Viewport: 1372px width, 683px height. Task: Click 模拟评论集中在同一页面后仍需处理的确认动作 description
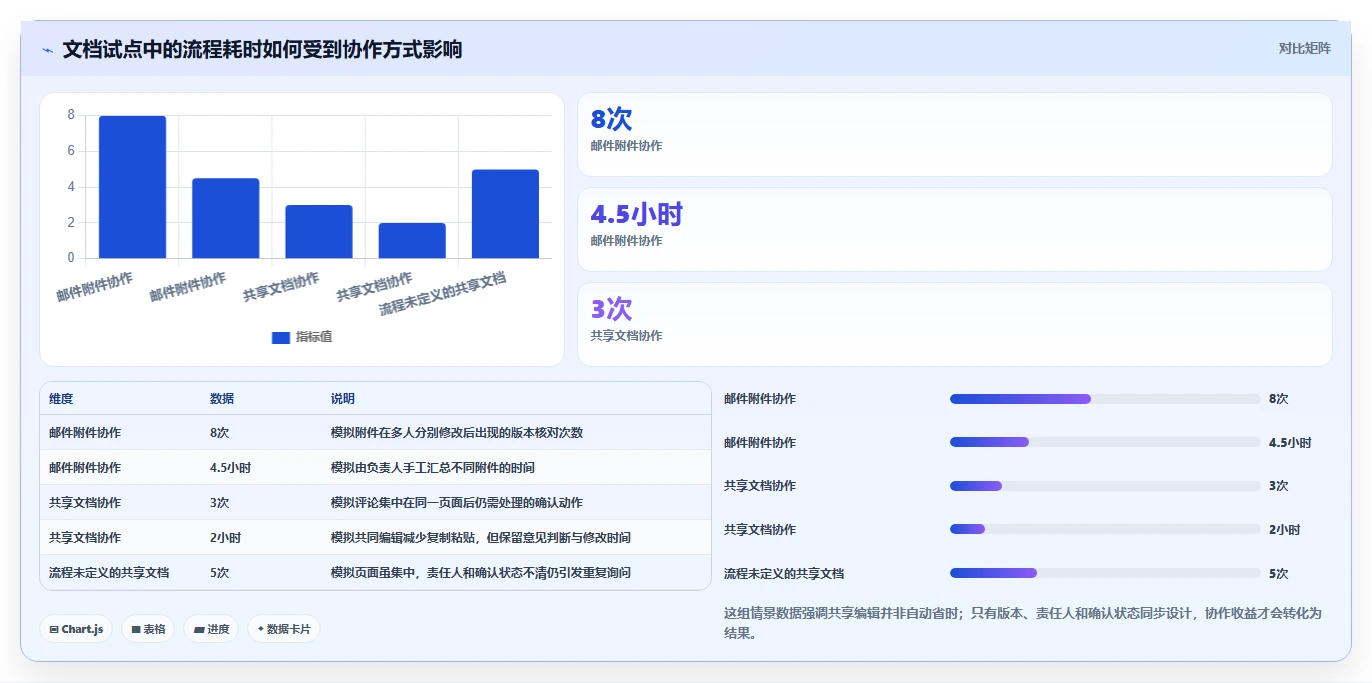click(x=457, y=503)
